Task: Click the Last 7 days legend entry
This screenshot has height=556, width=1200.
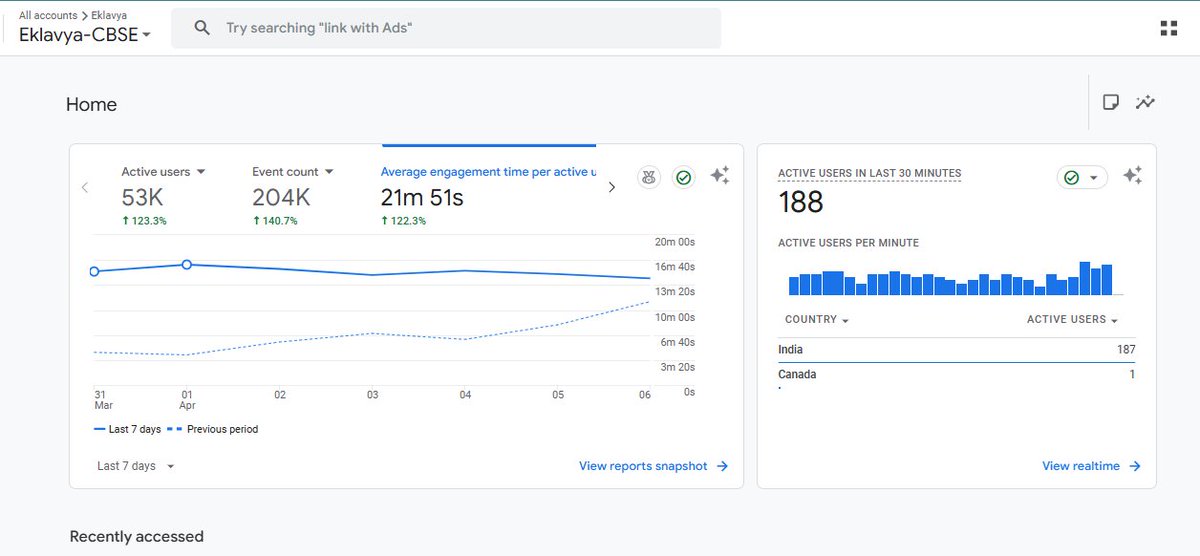Action: [127, 429]
